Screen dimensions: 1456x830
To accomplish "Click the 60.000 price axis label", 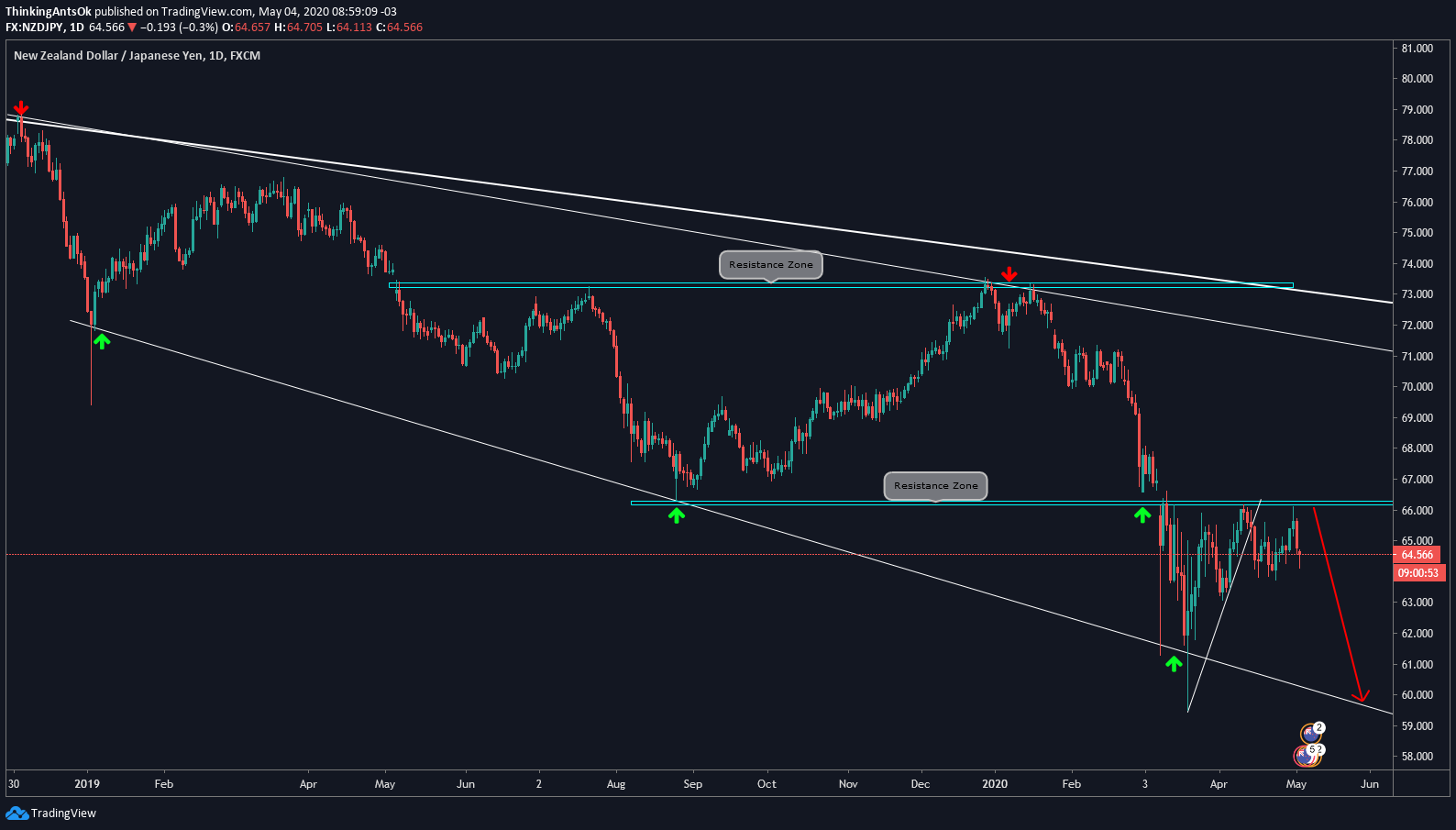I will tap(1417, 695).
